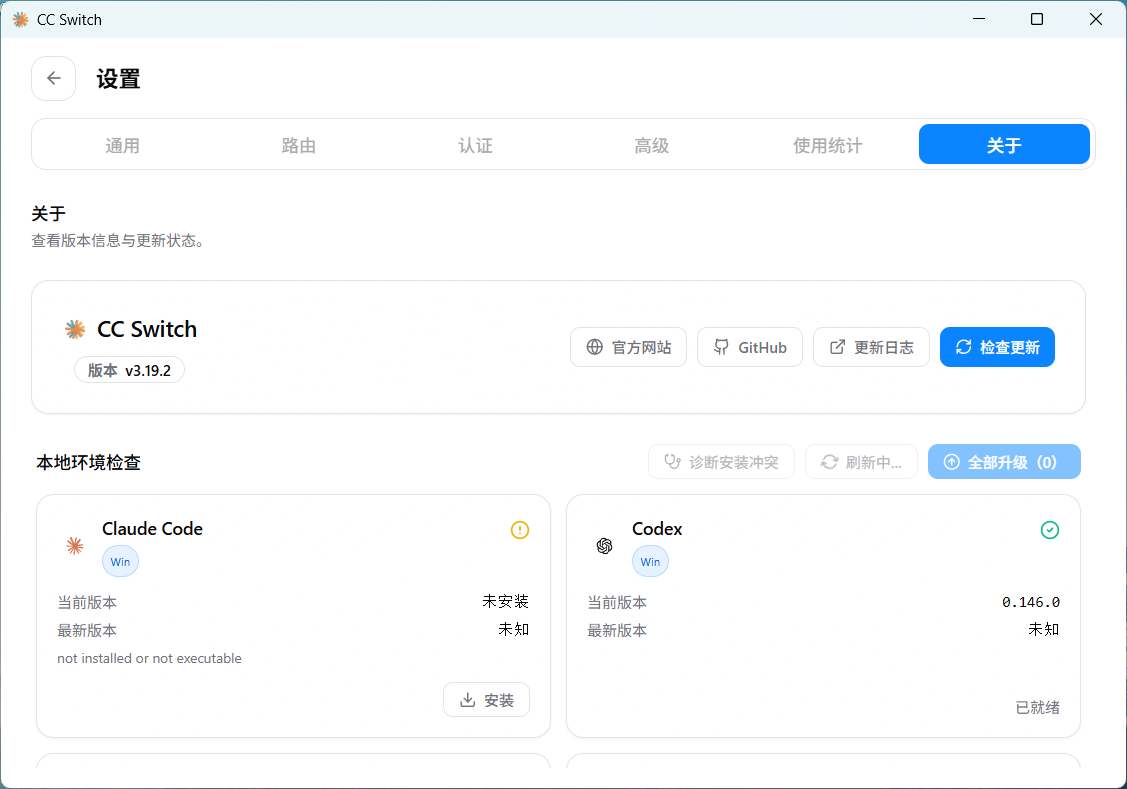Open the 更新日志 changelog button
This screenshot has width=1127, height=789.
point(871,347)
